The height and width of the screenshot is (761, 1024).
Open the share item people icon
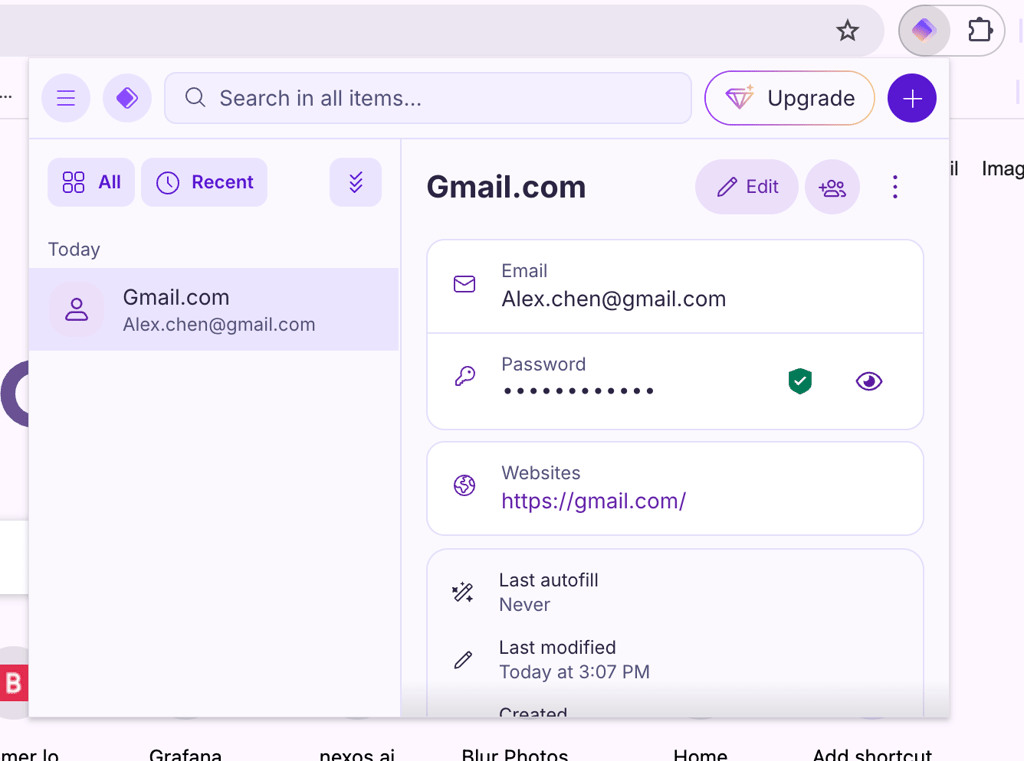point(832,187)
